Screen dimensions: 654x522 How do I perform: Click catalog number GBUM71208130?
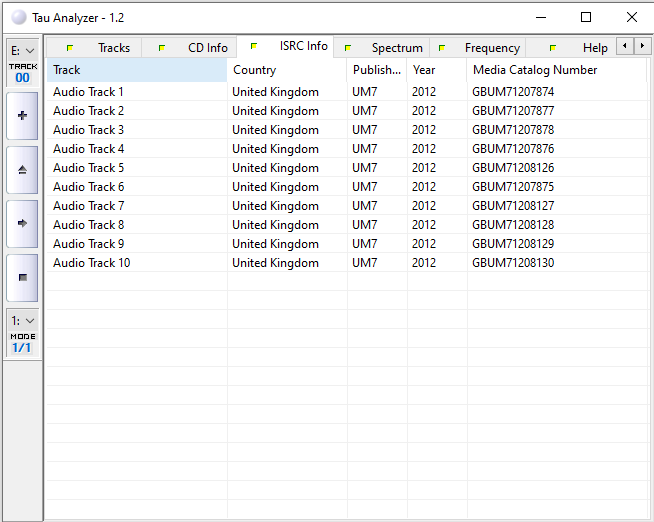[x=513, y=263]
